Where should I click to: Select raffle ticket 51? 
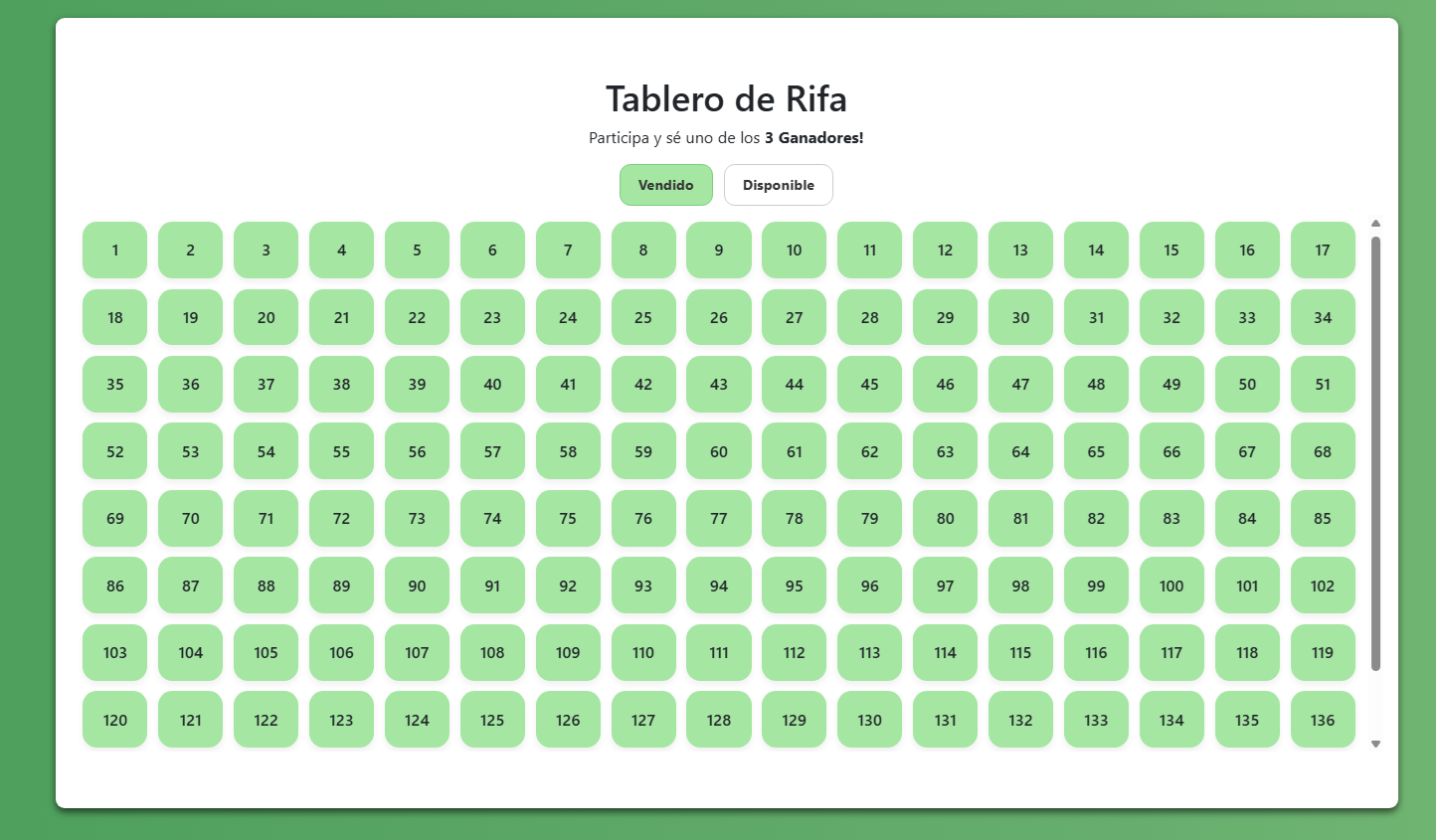(x=1323, y=385)
